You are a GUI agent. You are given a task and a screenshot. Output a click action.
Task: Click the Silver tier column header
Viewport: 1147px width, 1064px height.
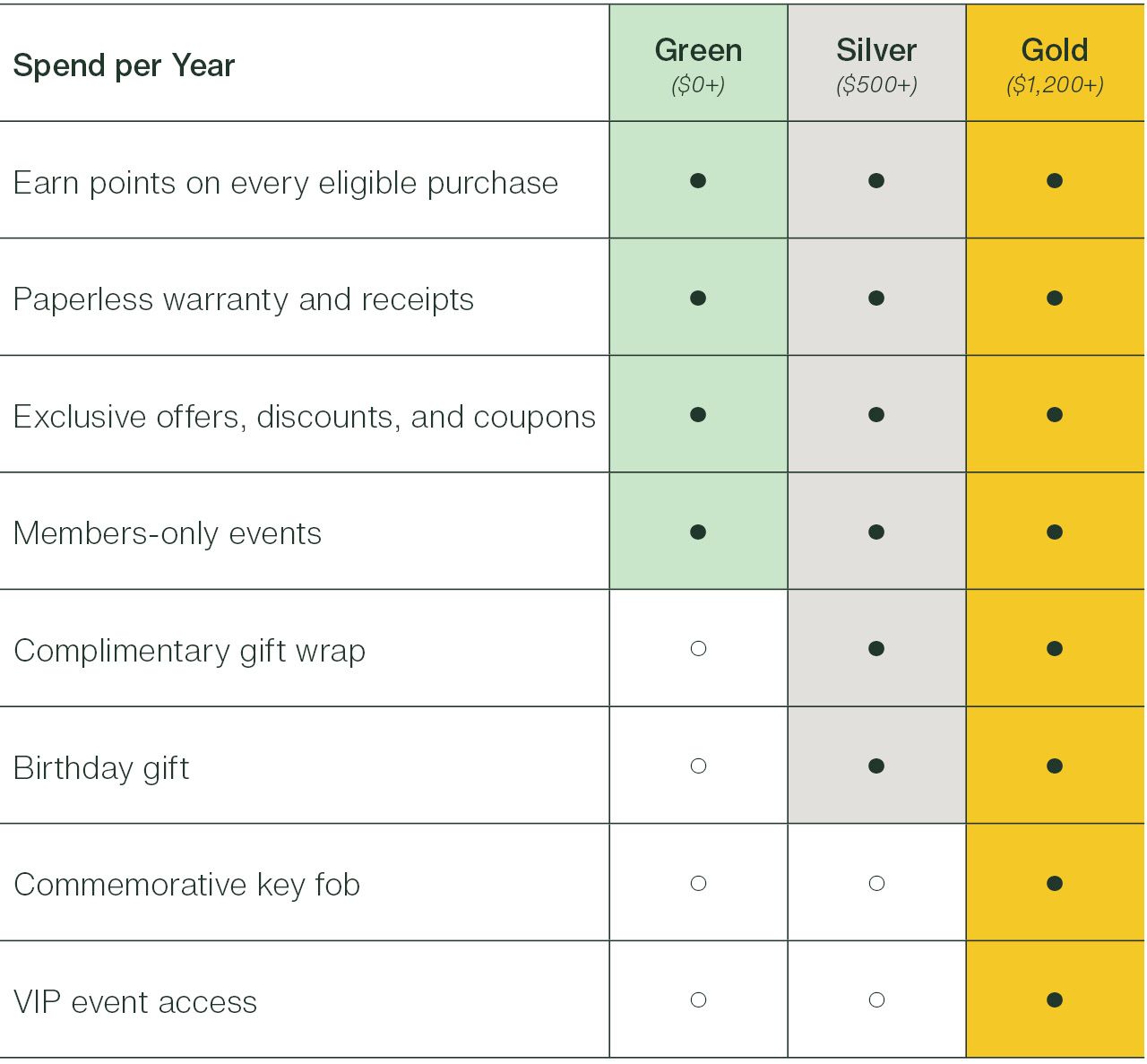click(x=876, y=64)
